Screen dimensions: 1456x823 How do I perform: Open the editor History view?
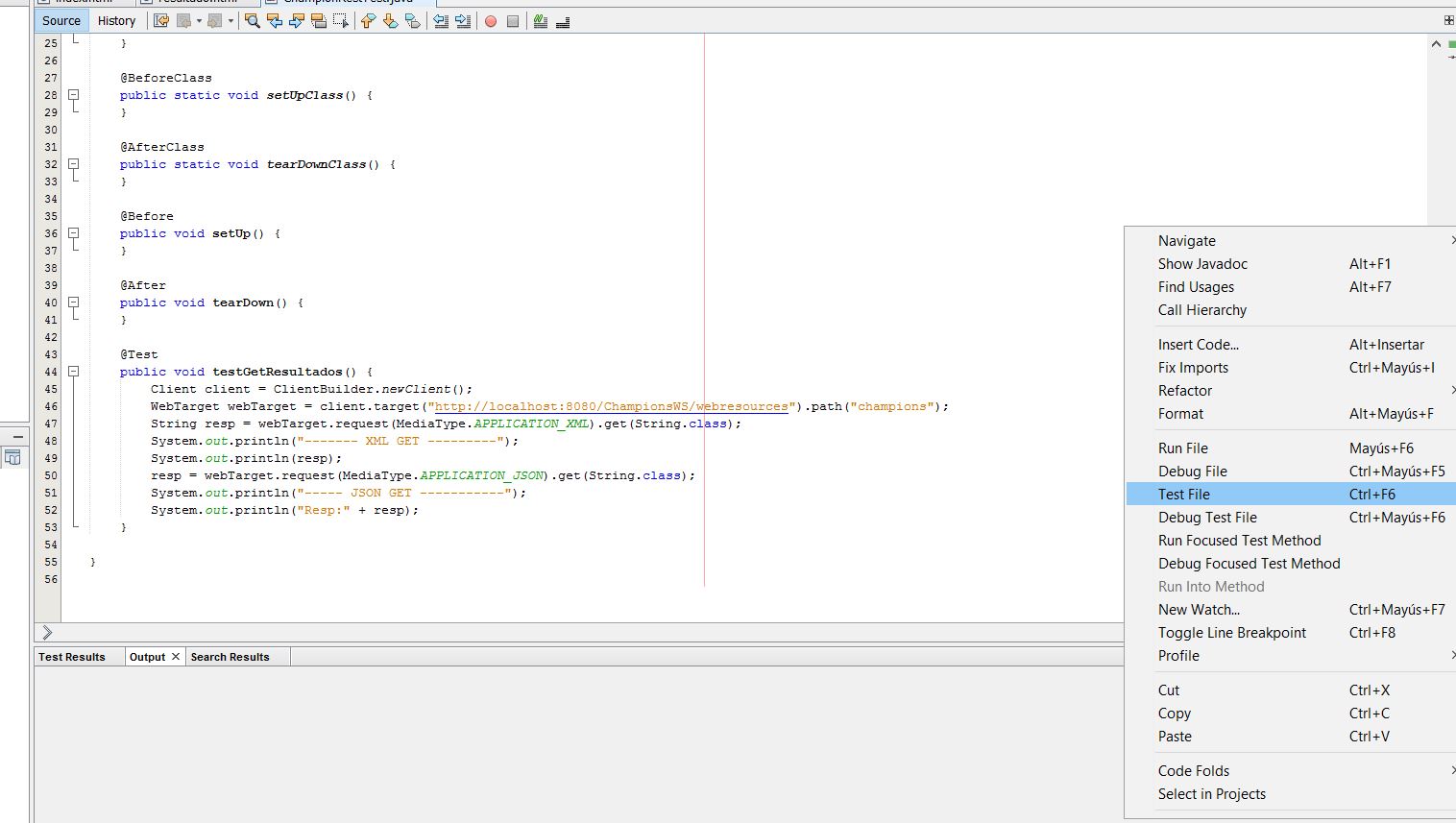point(116,20)
